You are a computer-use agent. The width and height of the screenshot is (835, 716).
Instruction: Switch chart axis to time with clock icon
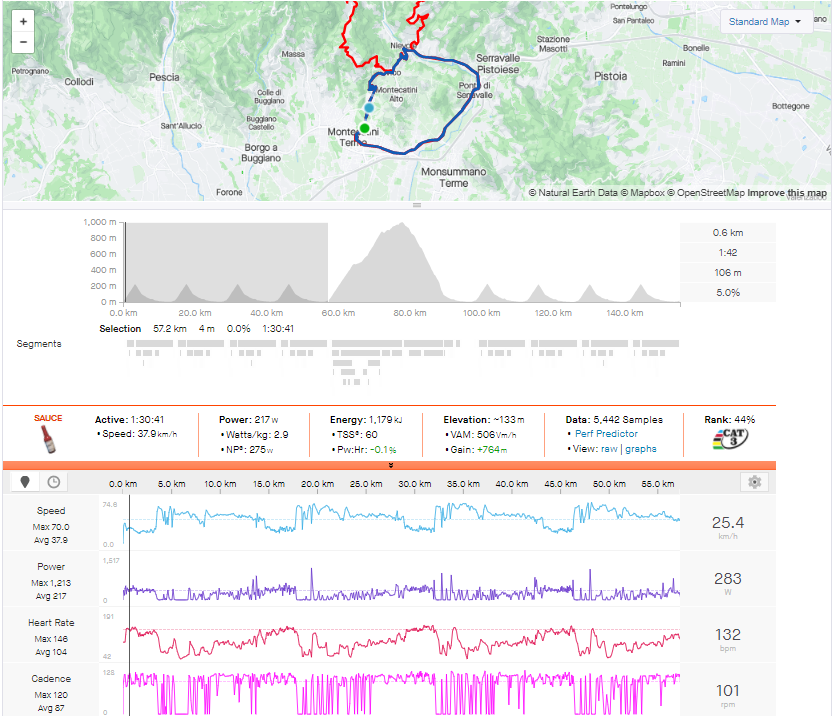coord(53,482)
